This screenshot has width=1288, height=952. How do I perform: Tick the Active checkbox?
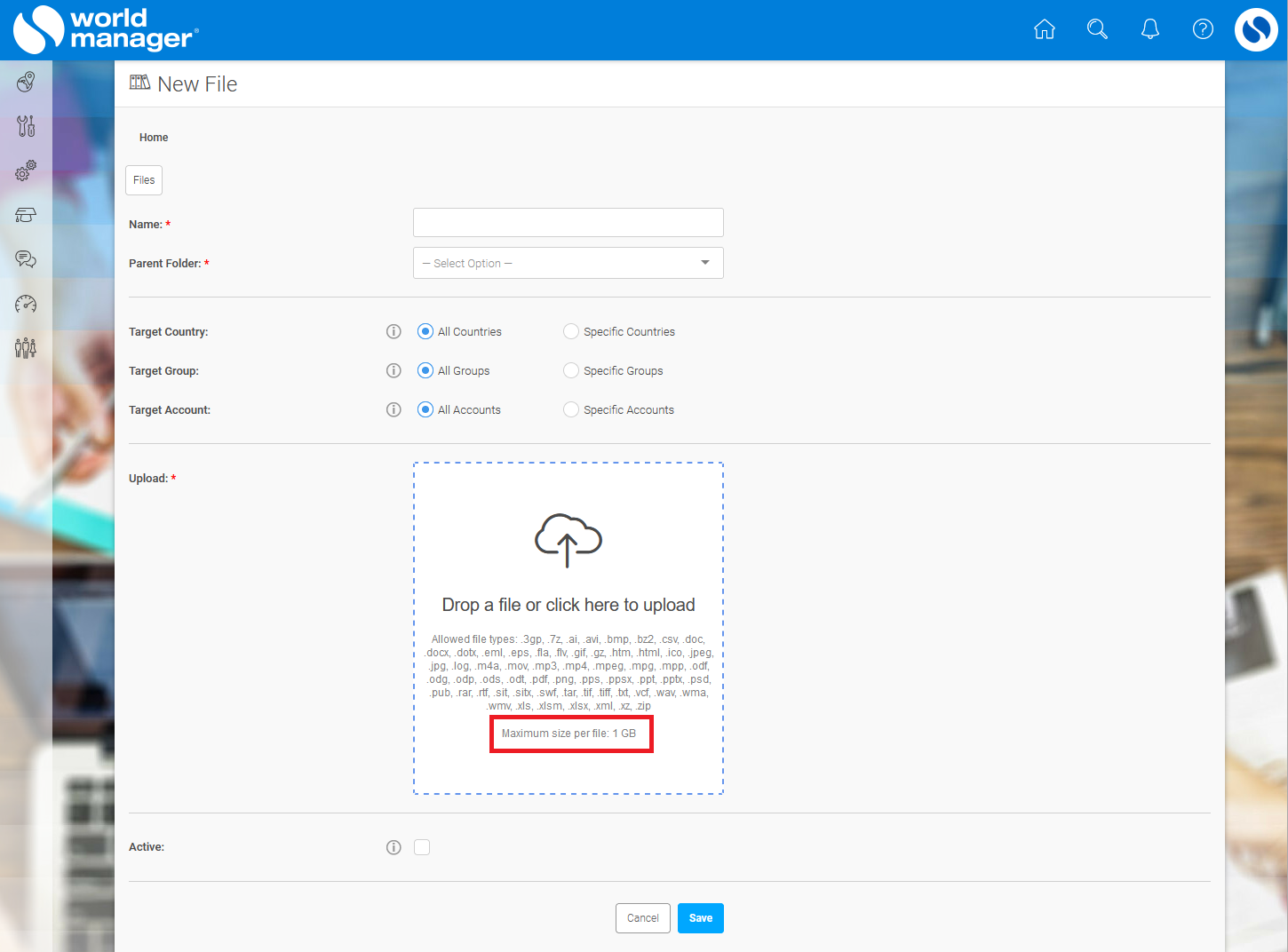tap(422, 847)
